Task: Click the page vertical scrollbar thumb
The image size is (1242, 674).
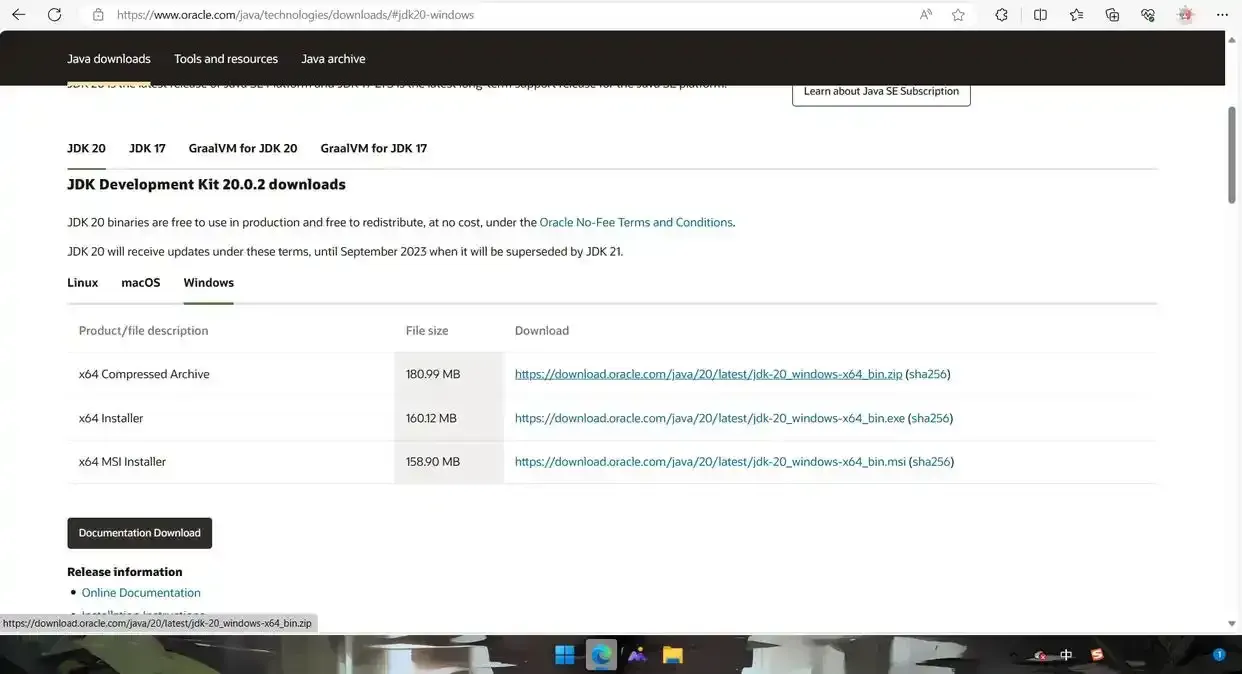Action: [1231, 153]
